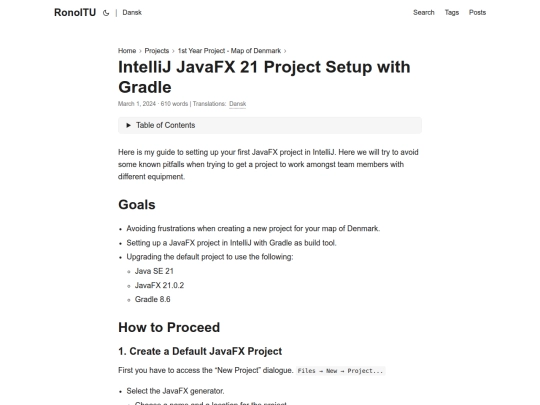
Task: Open the Dansk translation link under title
Action: [x=237, y=104]
